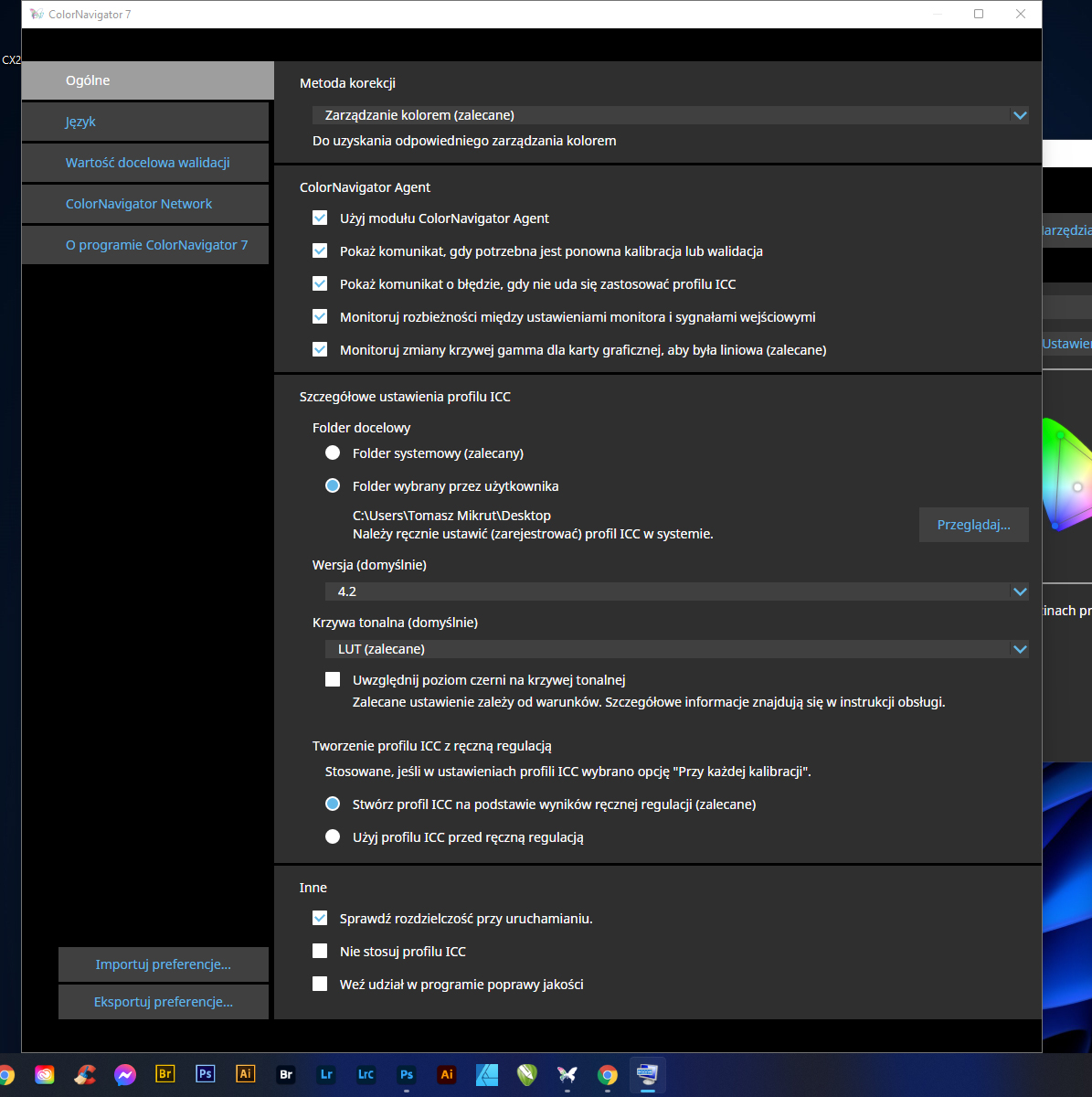The image size is (1092, 1097).
Task: Open Lightroom Classic (LrC) taskbar icon
Action: pyautogui.click(x=366, y=1075)
